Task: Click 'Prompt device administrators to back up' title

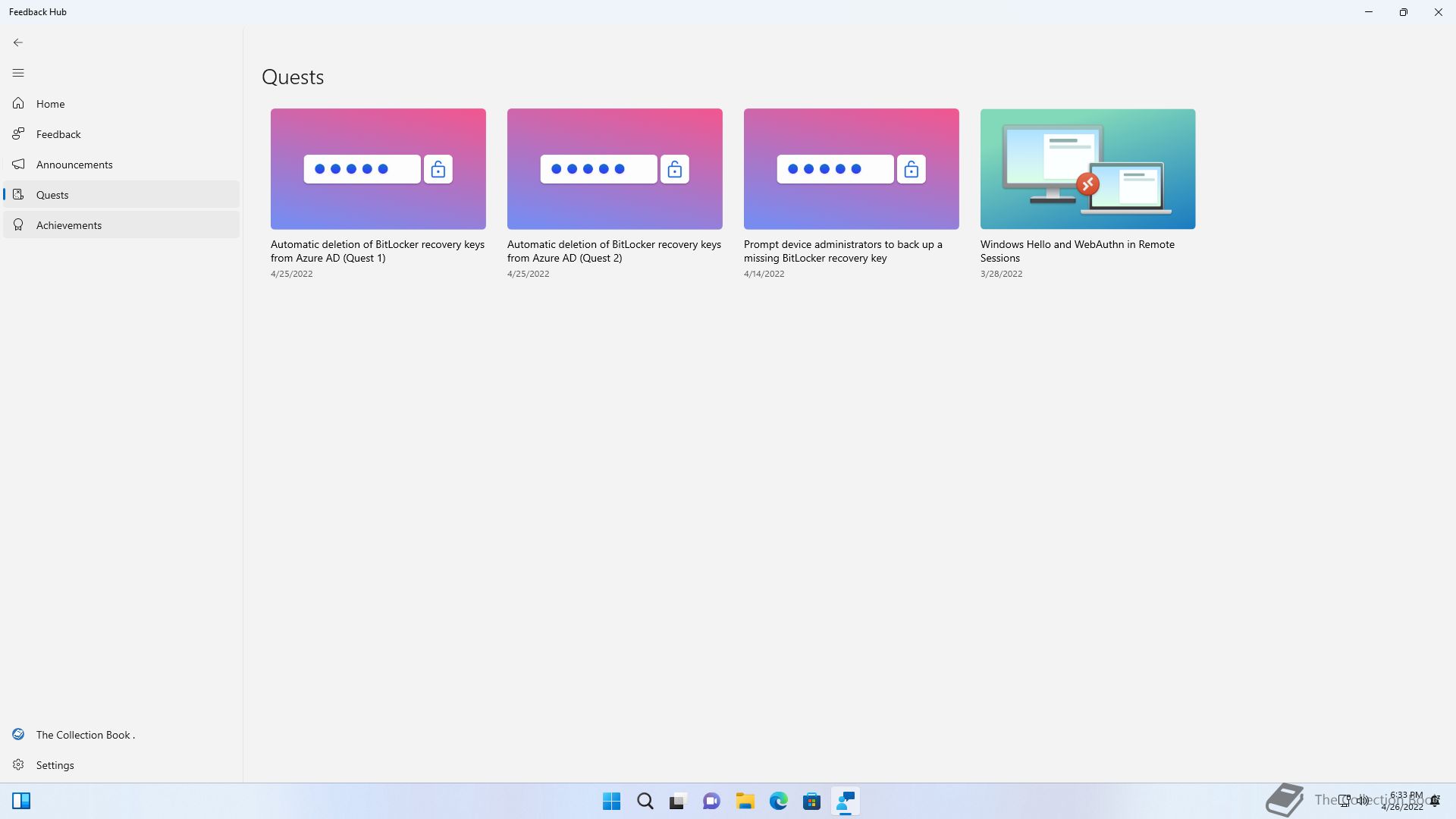Action: point(843,251)
